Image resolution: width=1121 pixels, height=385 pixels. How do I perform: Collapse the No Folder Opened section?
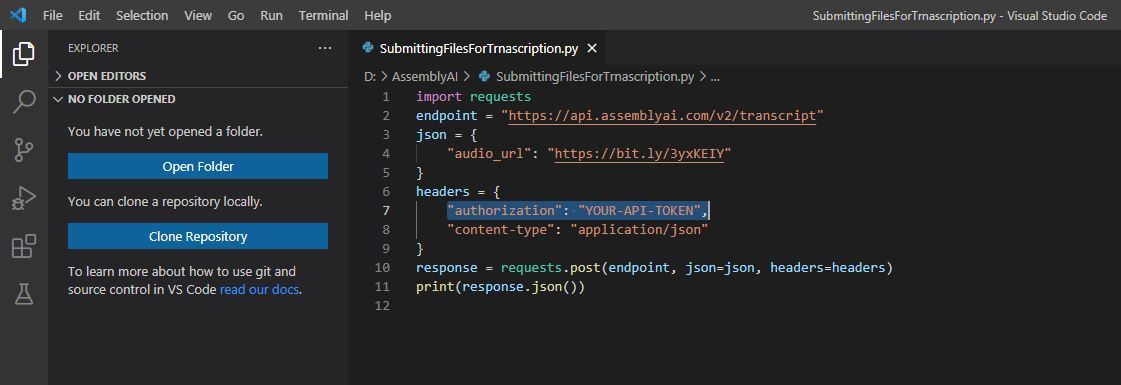[x=114, y=99]
